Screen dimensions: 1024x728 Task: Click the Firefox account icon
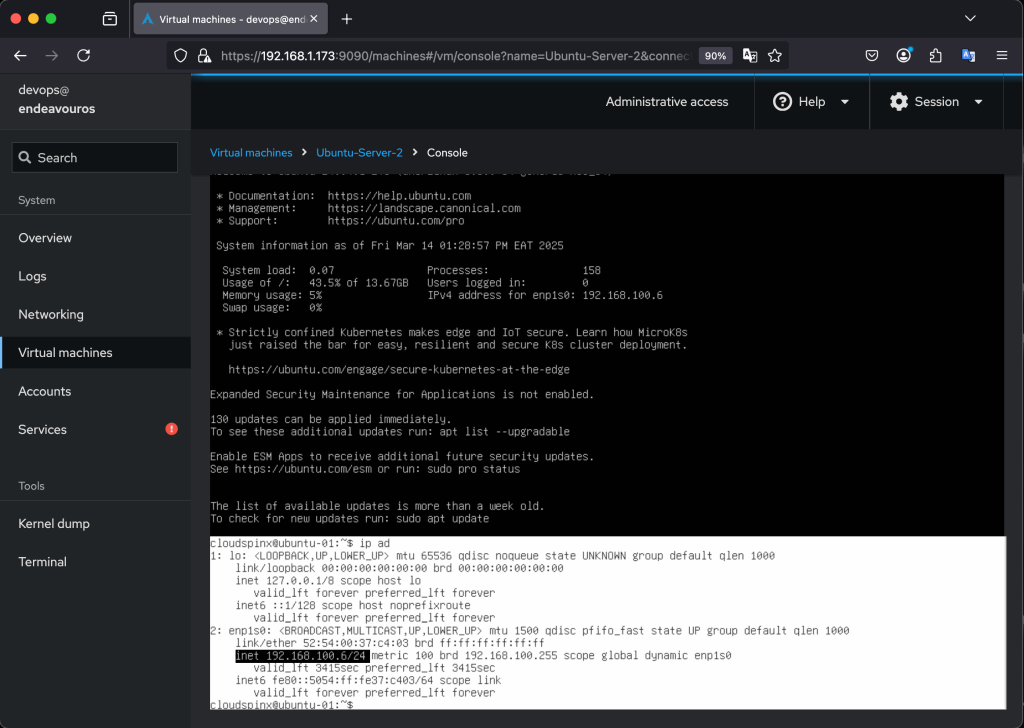[904, 56]
